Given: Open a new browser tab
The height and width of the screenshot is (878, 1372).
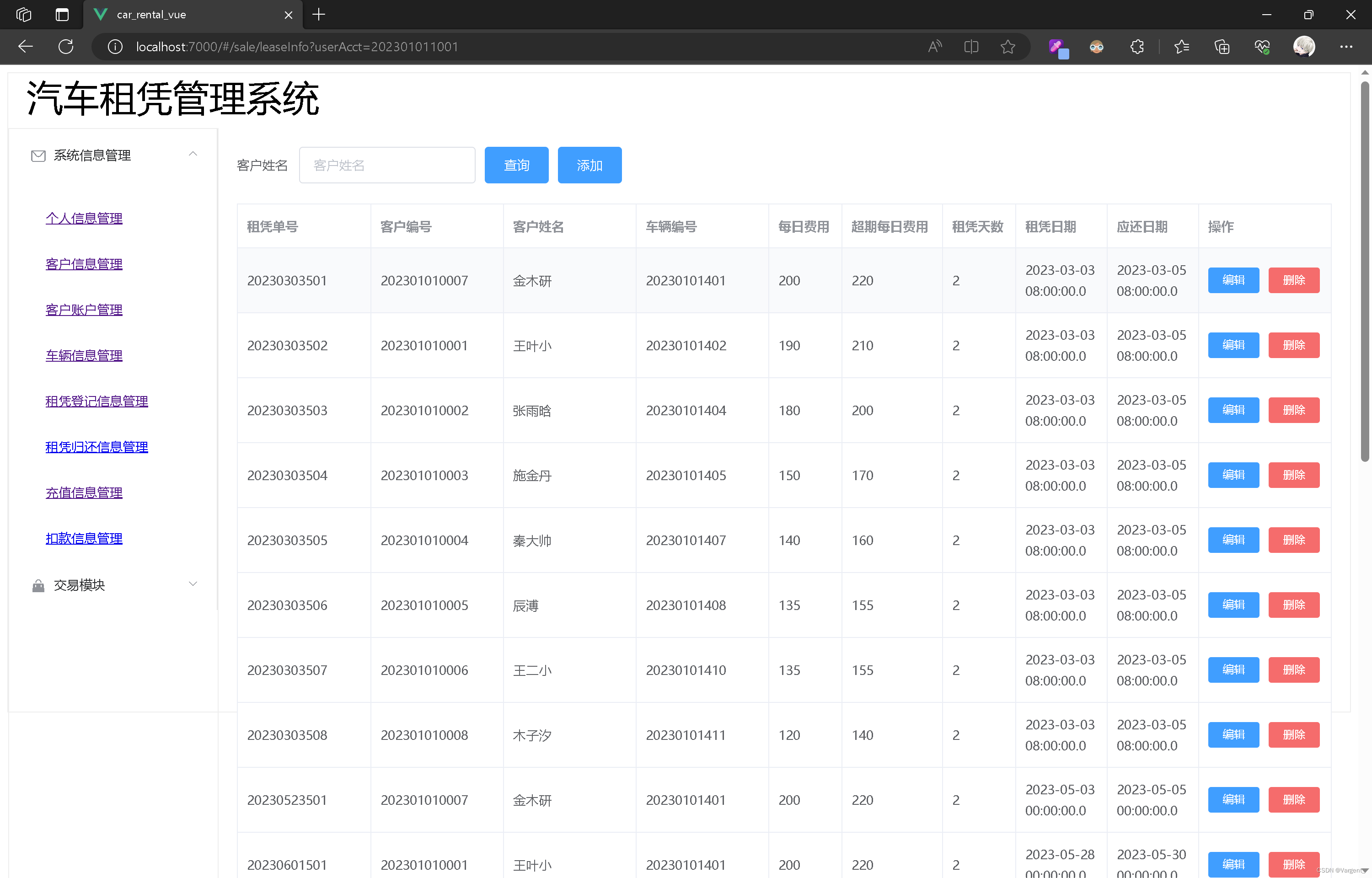Looking at the screenshot, I should click(319, 15).
